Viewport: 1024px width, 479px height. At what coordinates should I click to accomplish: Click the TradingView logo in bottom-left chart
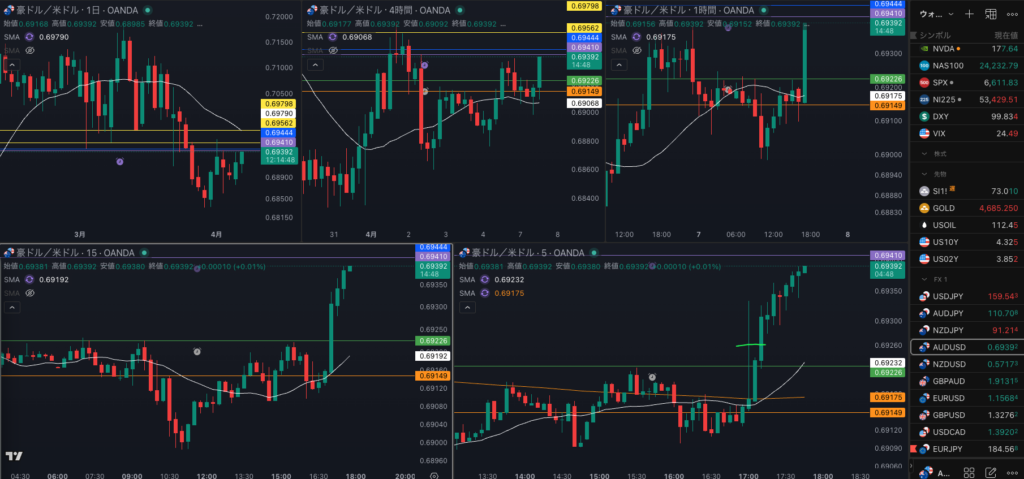14,456
